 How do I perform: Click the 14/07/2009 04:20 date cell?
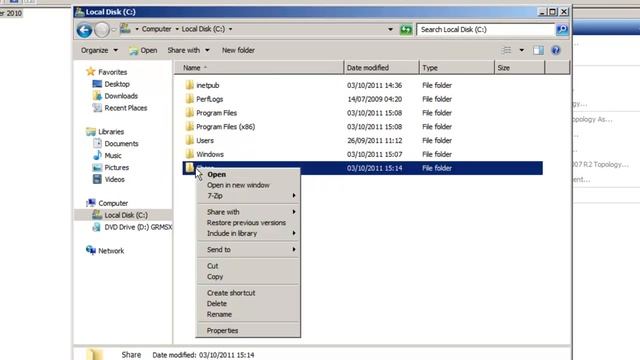pos(375,99)
